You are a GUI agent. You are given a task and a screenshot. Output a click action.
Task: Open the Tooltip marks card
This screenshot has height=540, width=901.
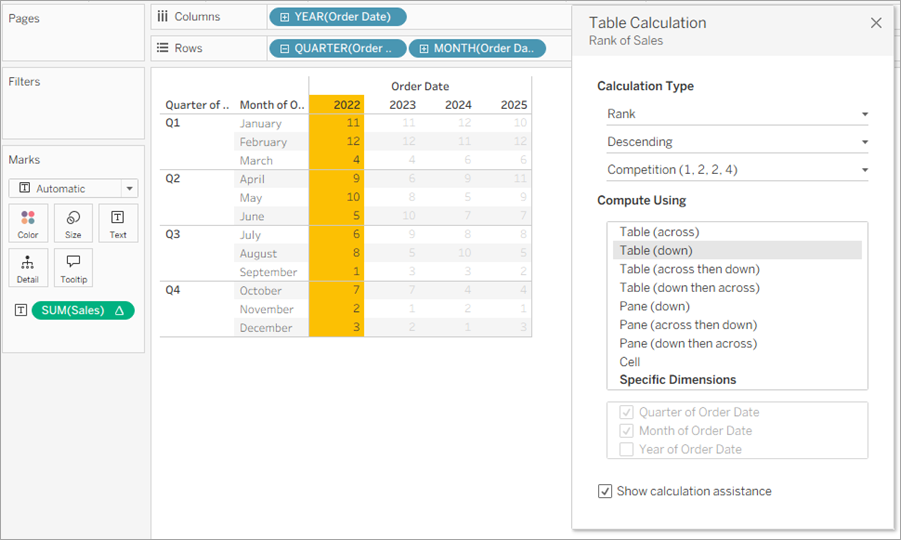pyautogui.click(x=73, y=268)
